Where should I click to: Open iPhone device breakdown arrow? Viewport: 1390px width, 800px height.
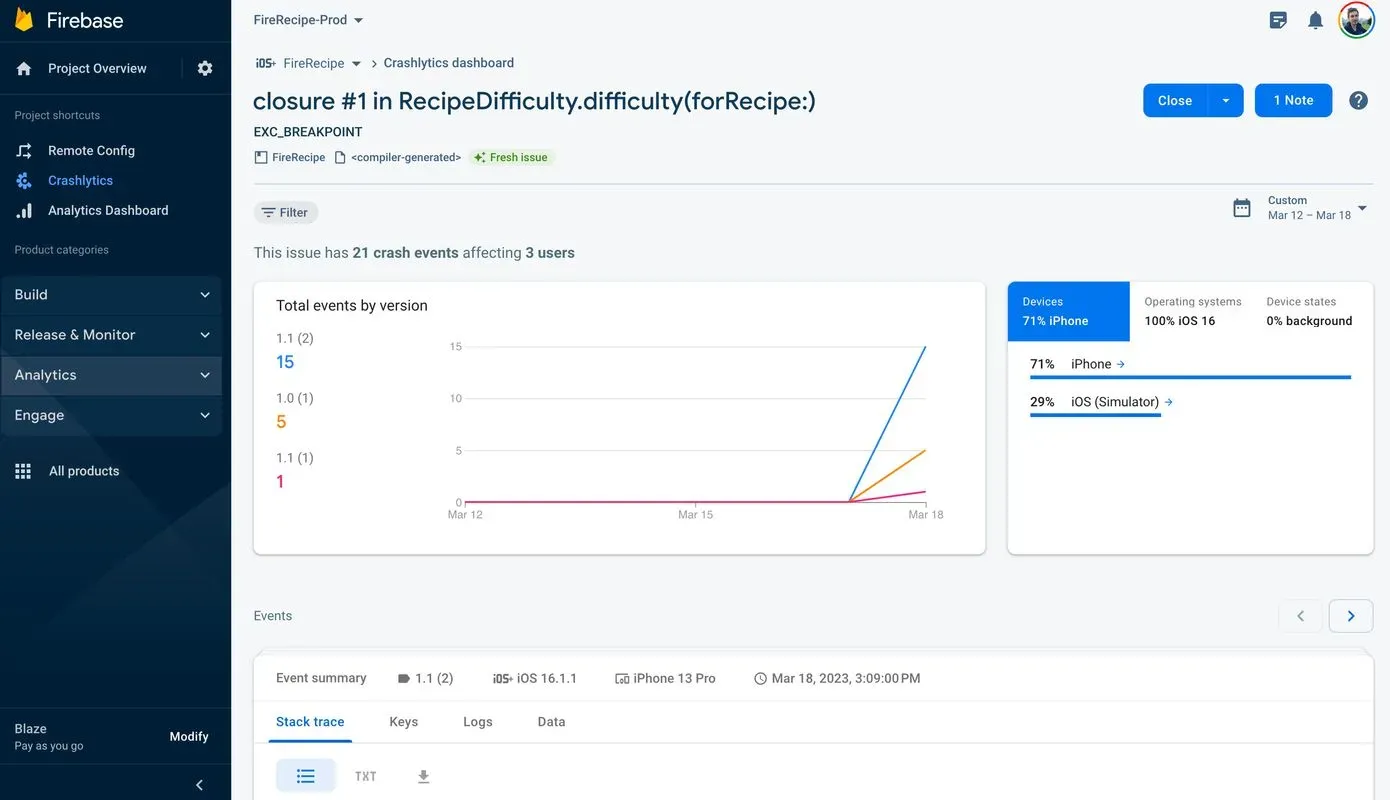[1120, 364]
